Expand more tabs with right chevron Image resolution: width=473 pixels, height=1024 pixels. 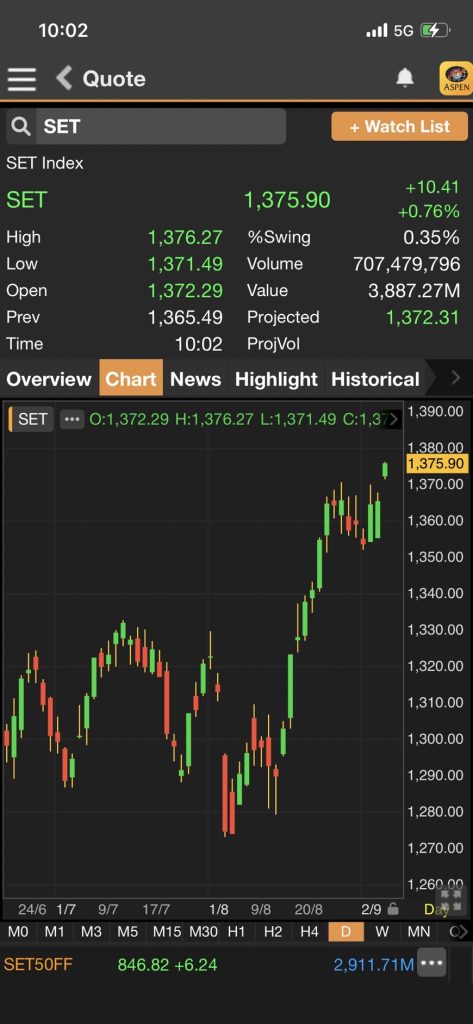456,378
